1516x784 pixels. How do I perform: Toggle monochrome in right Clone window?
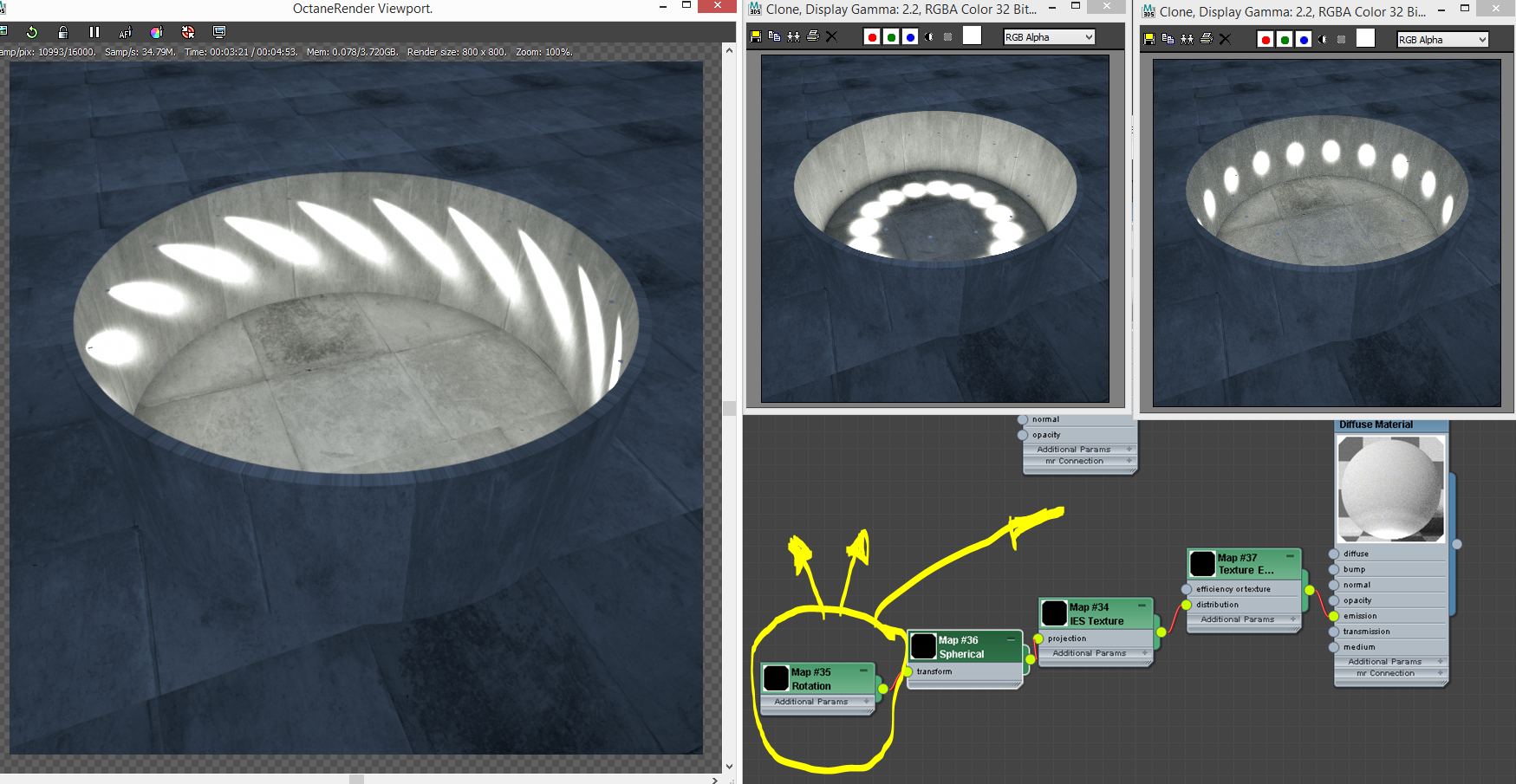click(x=1342, y=39)
